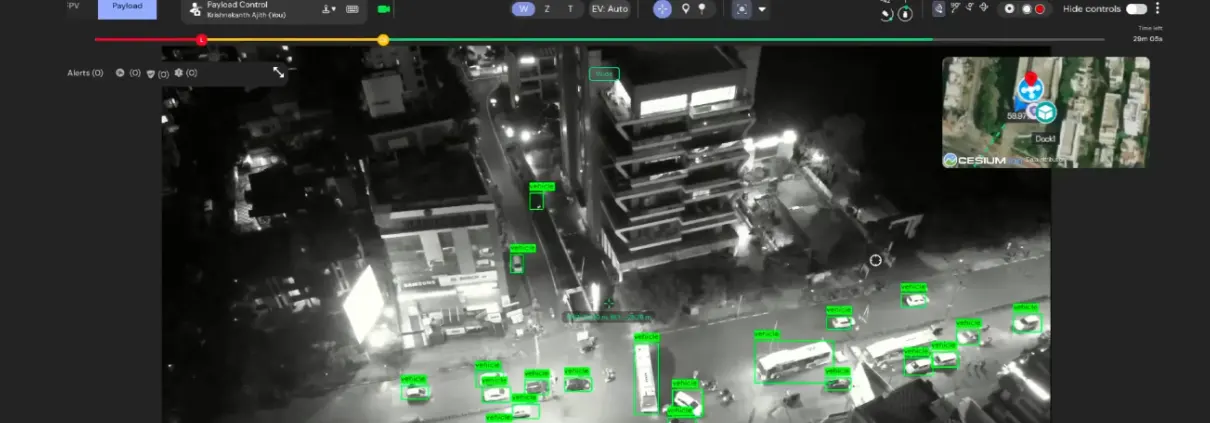Switch to the Payload tab
This screenshot has width=1210, height=423.
tap(127, 8)
